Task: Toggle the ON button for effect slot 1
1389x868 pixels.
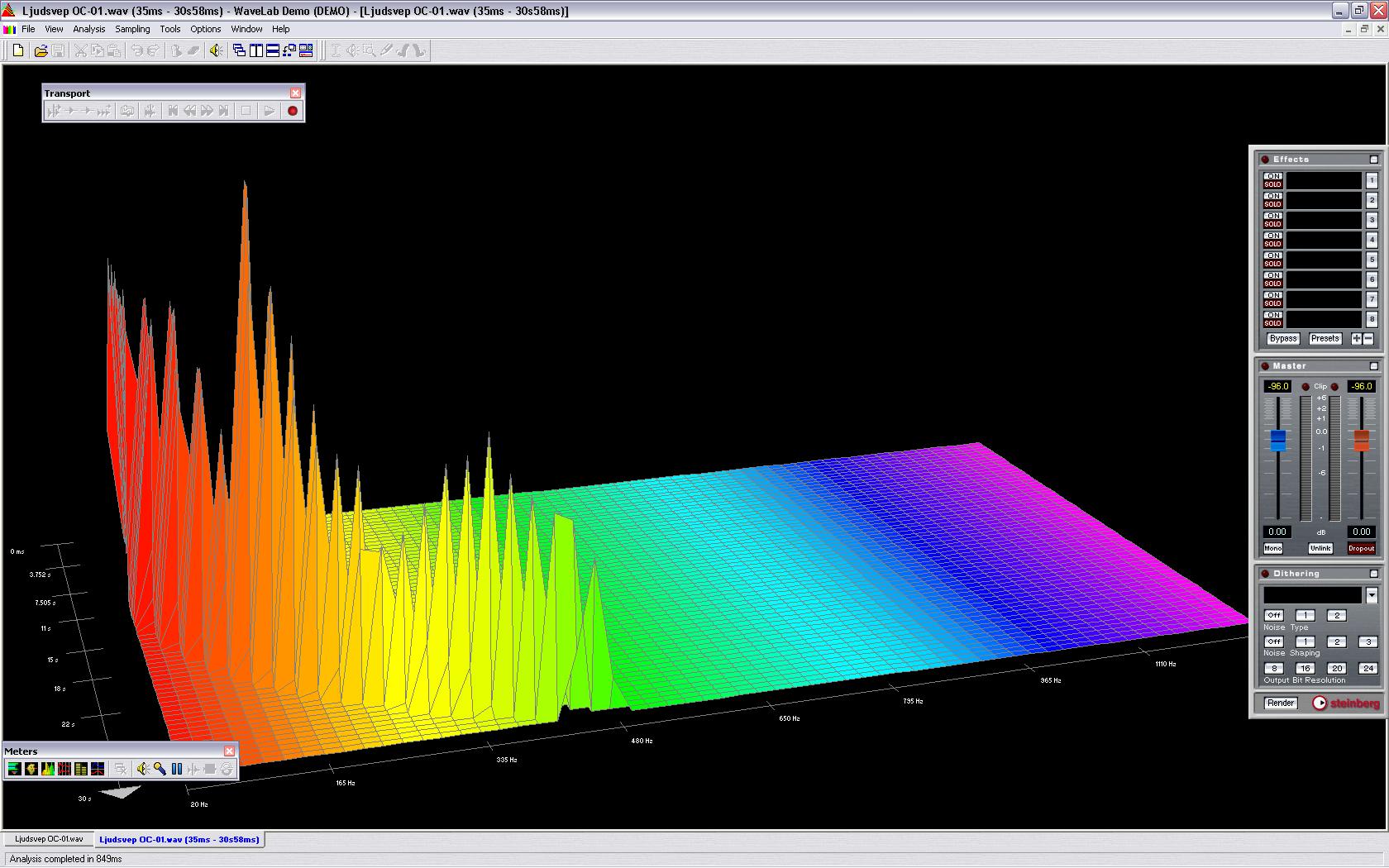Action: pyautogui.click(x=1272, y=176)
